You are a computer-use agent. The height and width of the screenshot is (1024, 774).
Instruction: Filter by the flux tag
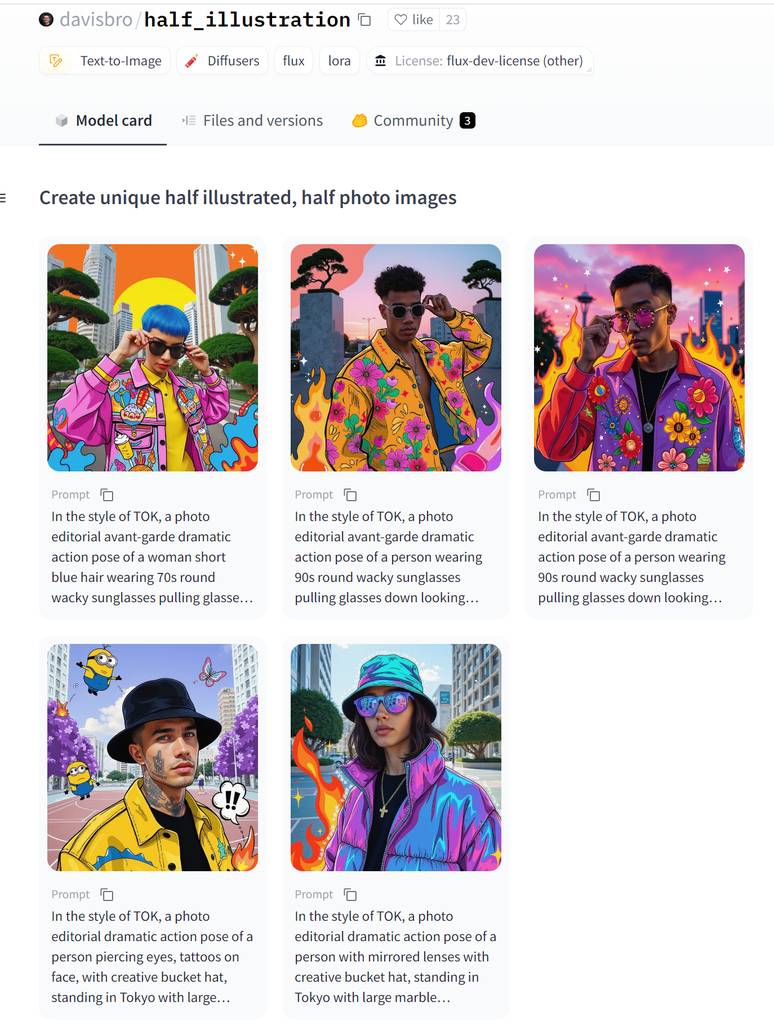[293, 61]
